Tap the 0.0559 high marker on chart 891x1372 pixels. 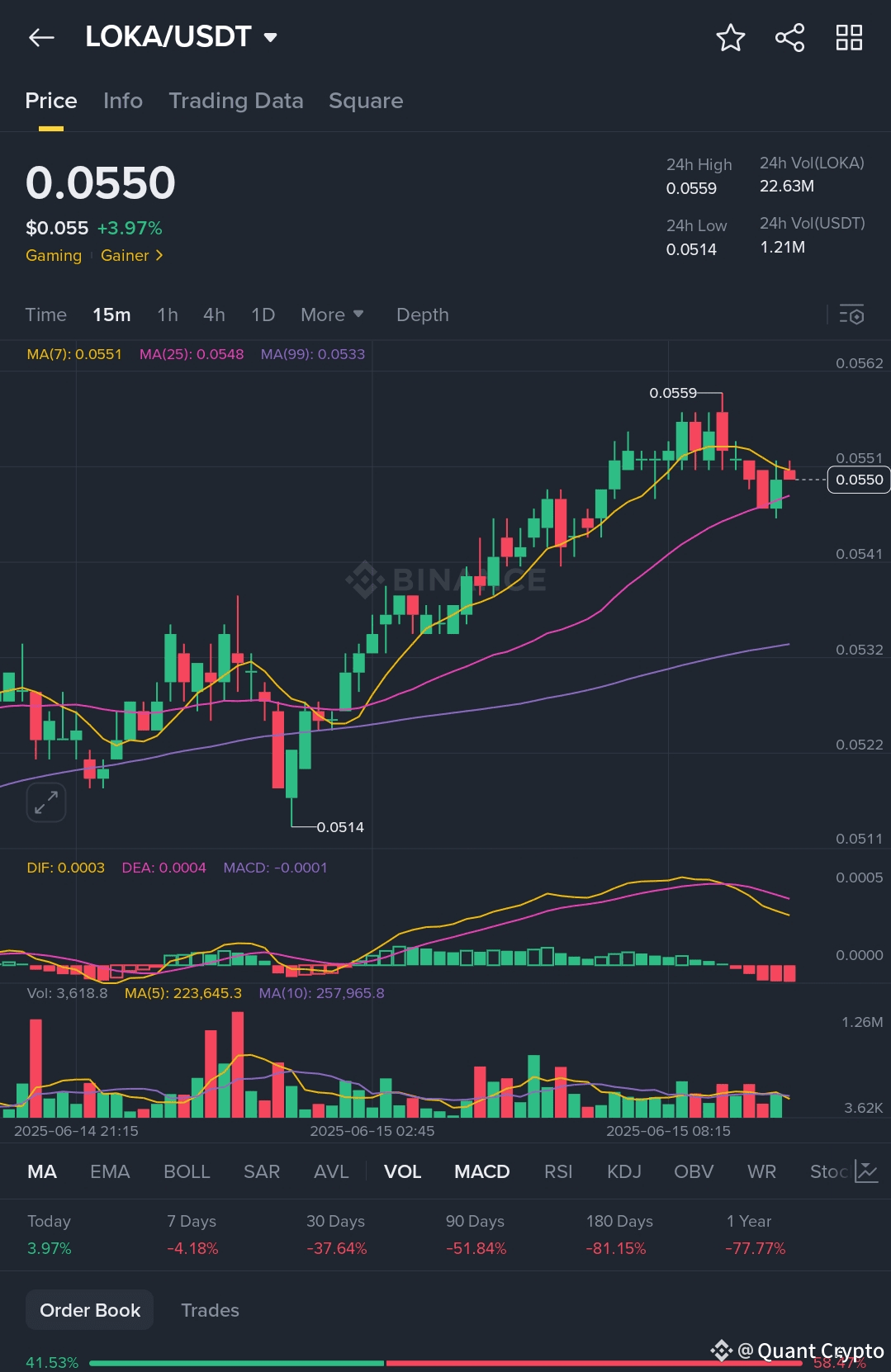[673, 393]
